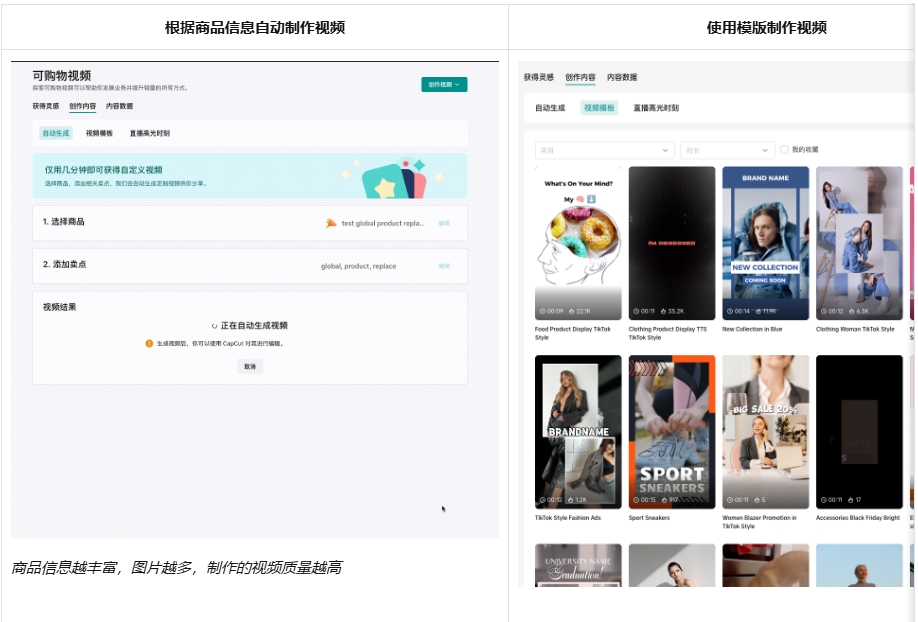
Task: Click 'Accessories Black Friday Bright' caption
Action: (858, 518)
